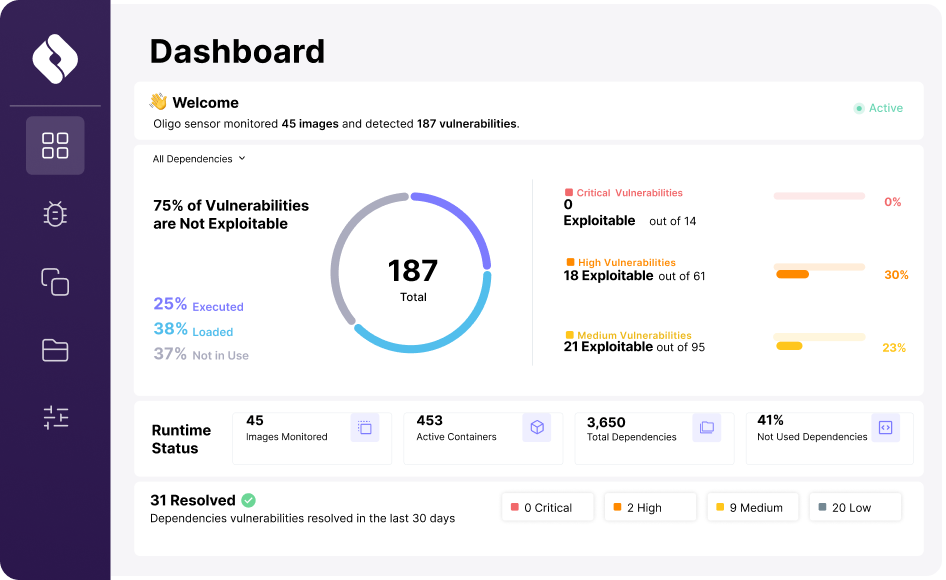946x580 pixels.
Task: Toggle the Active status indicator
Action: pyautogui.click(x=877, y=107)
